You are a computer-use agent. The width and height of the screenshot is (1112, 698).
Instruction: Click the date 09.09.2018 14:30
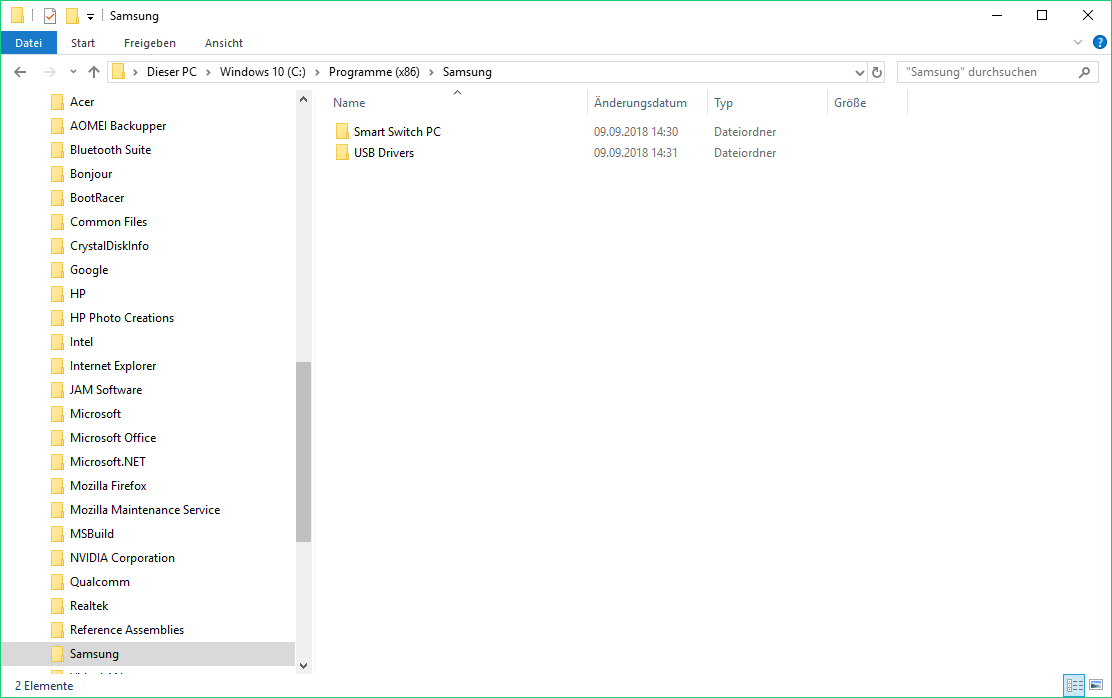635,131
